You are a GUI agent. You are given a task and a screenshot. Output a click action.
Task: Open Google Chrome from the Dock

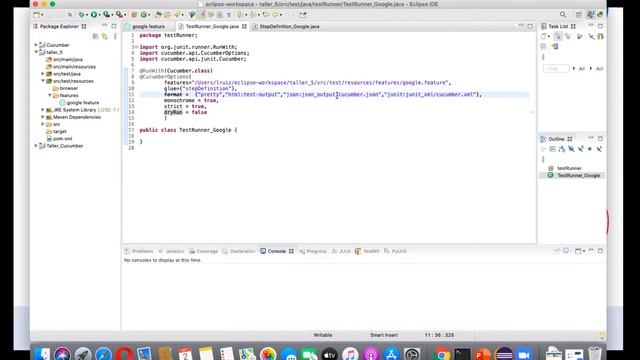coord(441,354)
